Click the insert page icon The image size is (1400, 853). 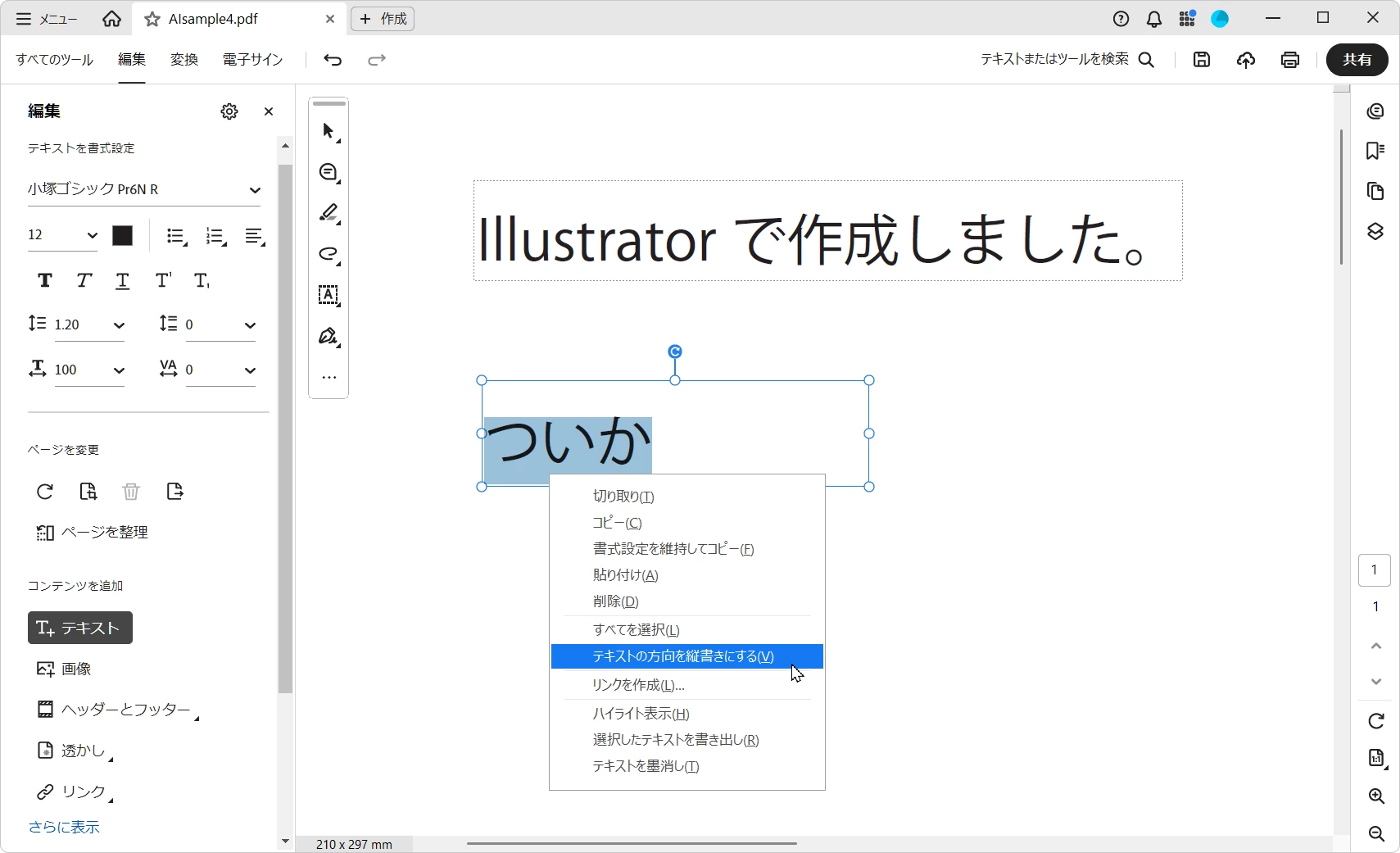[88, 492]
